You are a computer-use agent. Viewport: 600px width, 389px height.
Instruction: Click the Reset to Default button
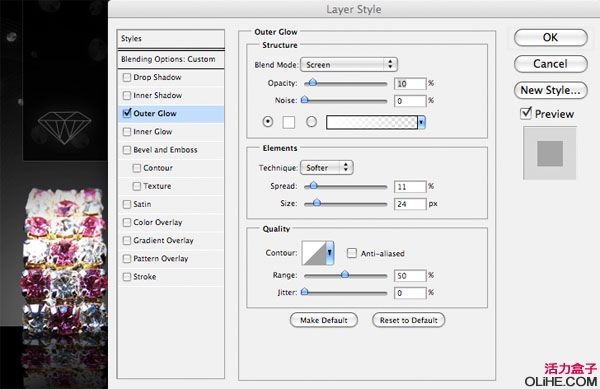click(408, 320)
